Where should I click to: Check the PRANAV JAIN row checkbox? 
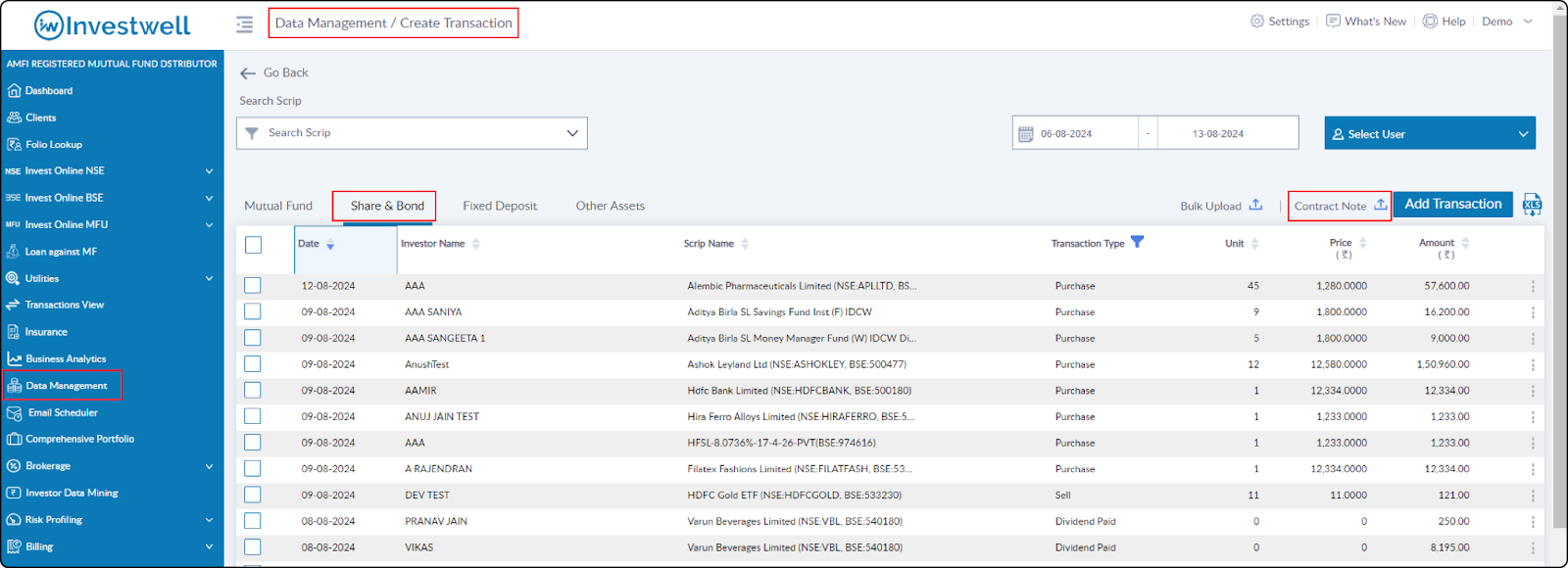coord(253,521)
